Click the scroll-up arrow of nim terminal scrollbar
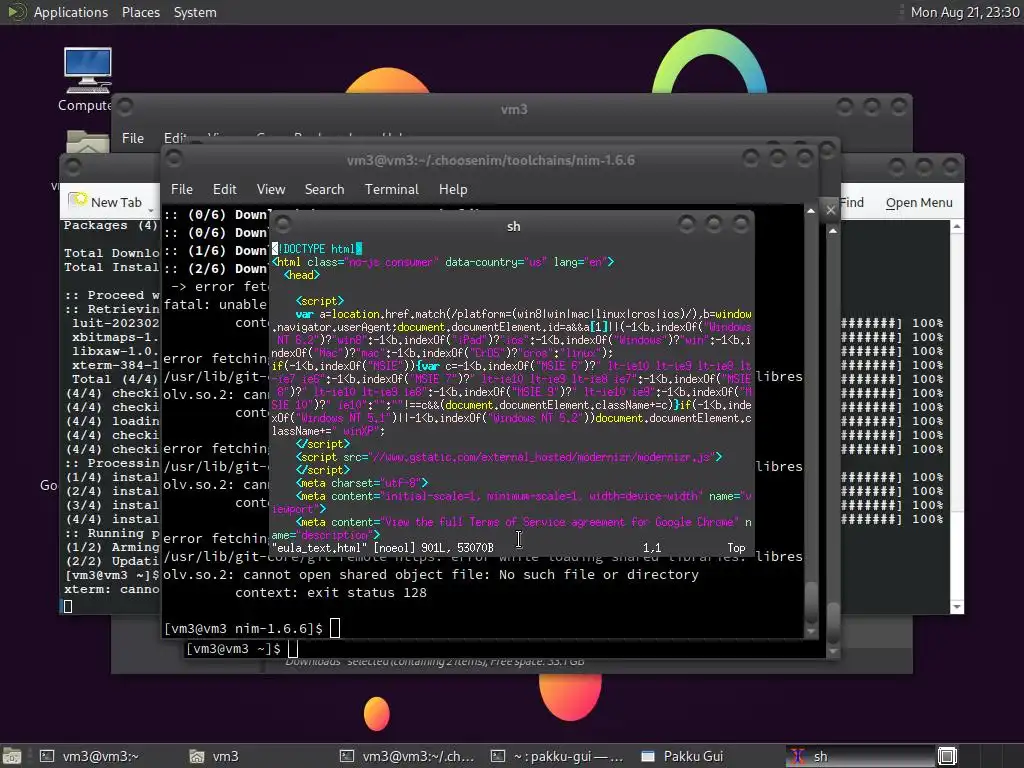This screenshot has width=1024, height=768. 810,211
